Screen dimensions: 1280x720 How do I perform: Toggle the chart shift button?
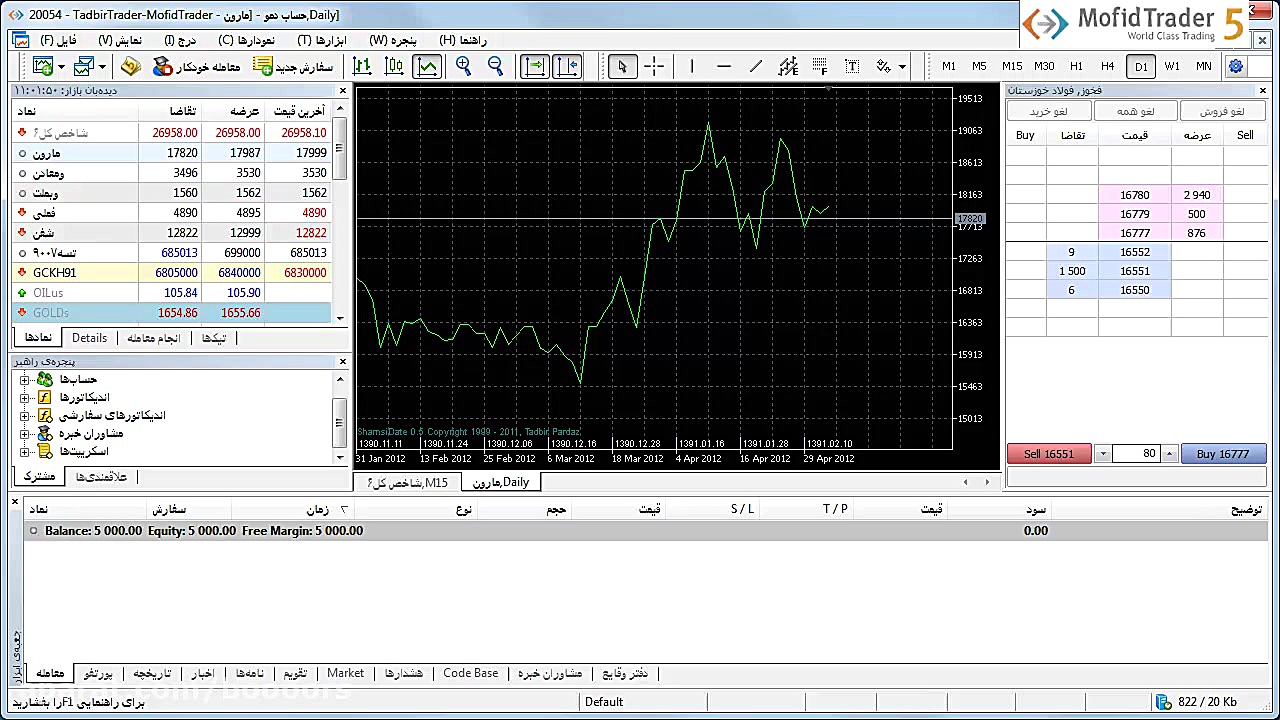567,66
